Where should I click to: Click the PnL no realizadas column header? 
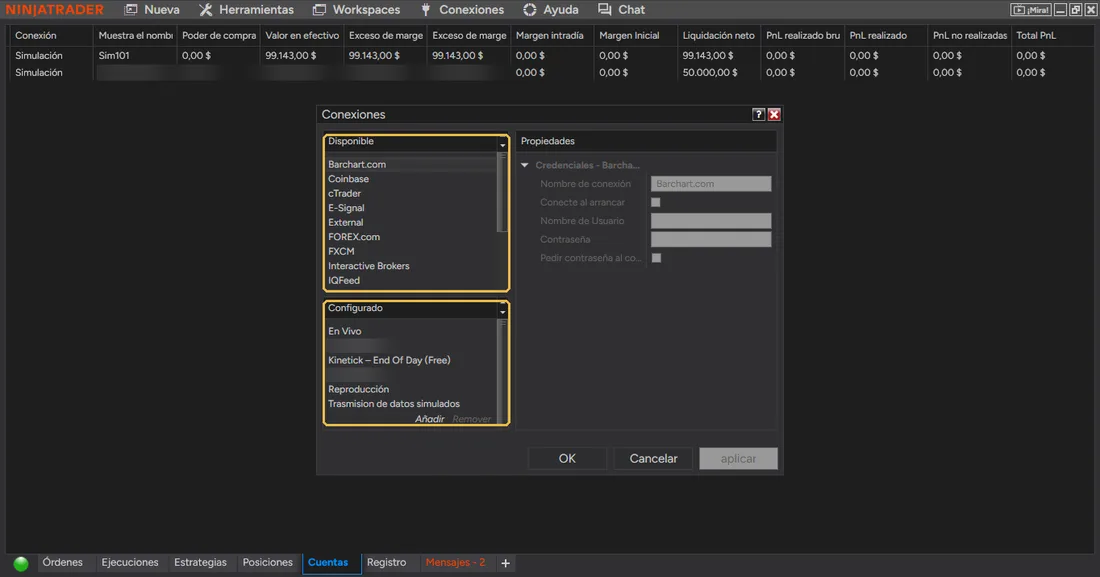point(970,35)
